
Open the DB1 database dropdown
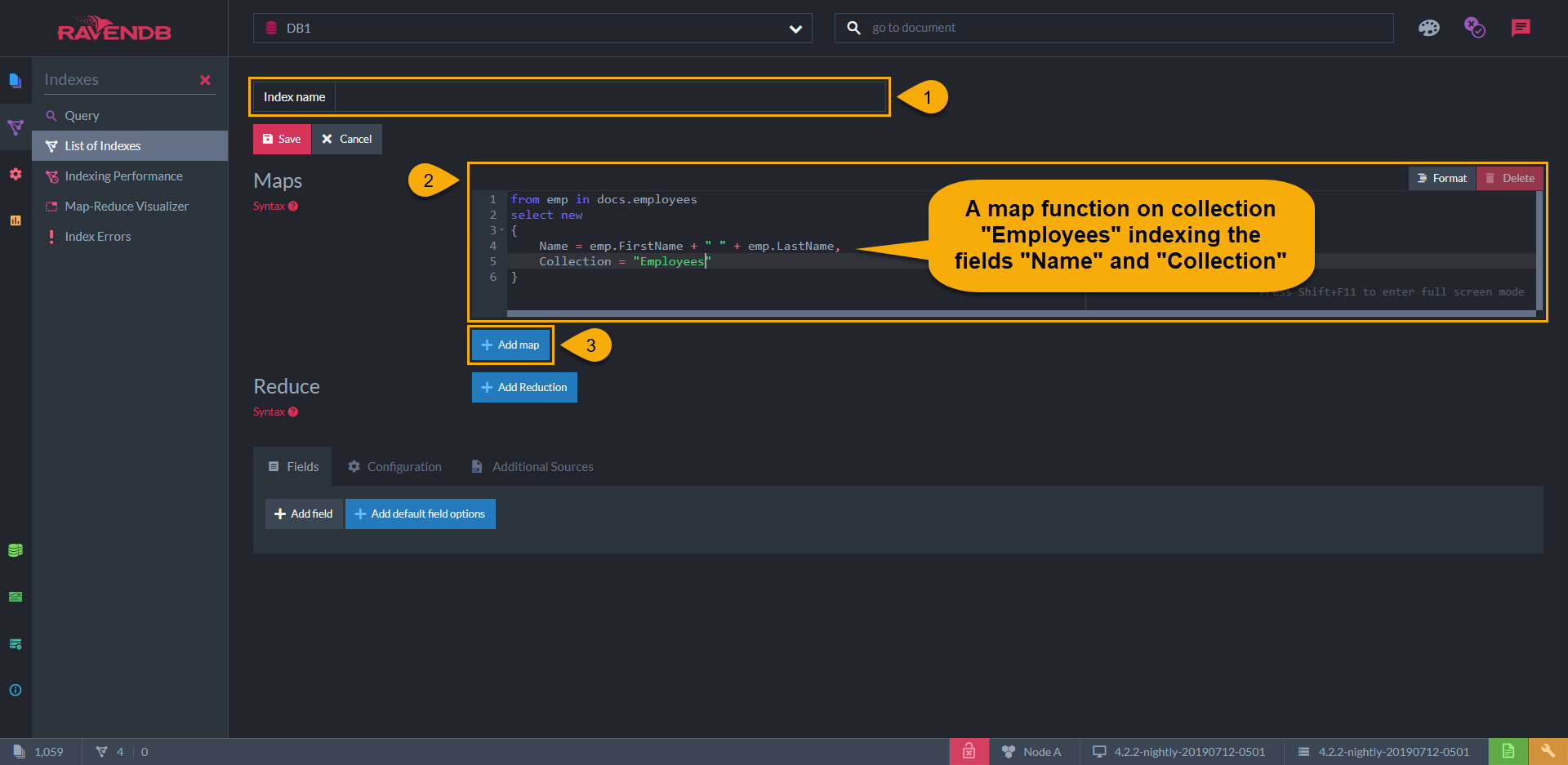(x=532, y=28)
